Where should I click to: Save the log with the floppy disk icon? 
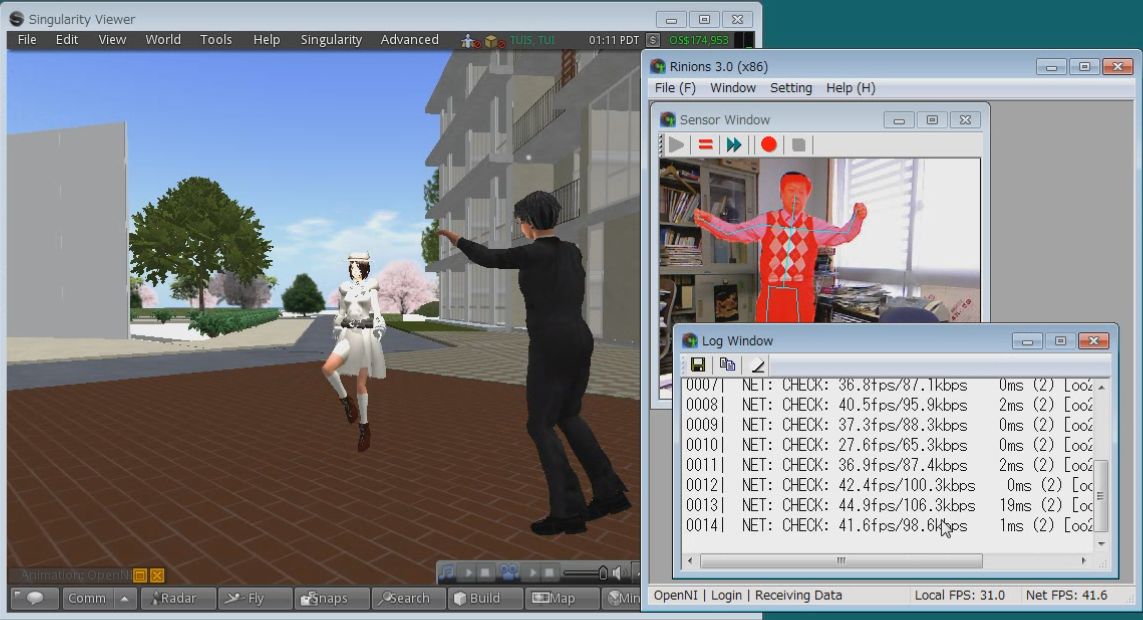698,365
